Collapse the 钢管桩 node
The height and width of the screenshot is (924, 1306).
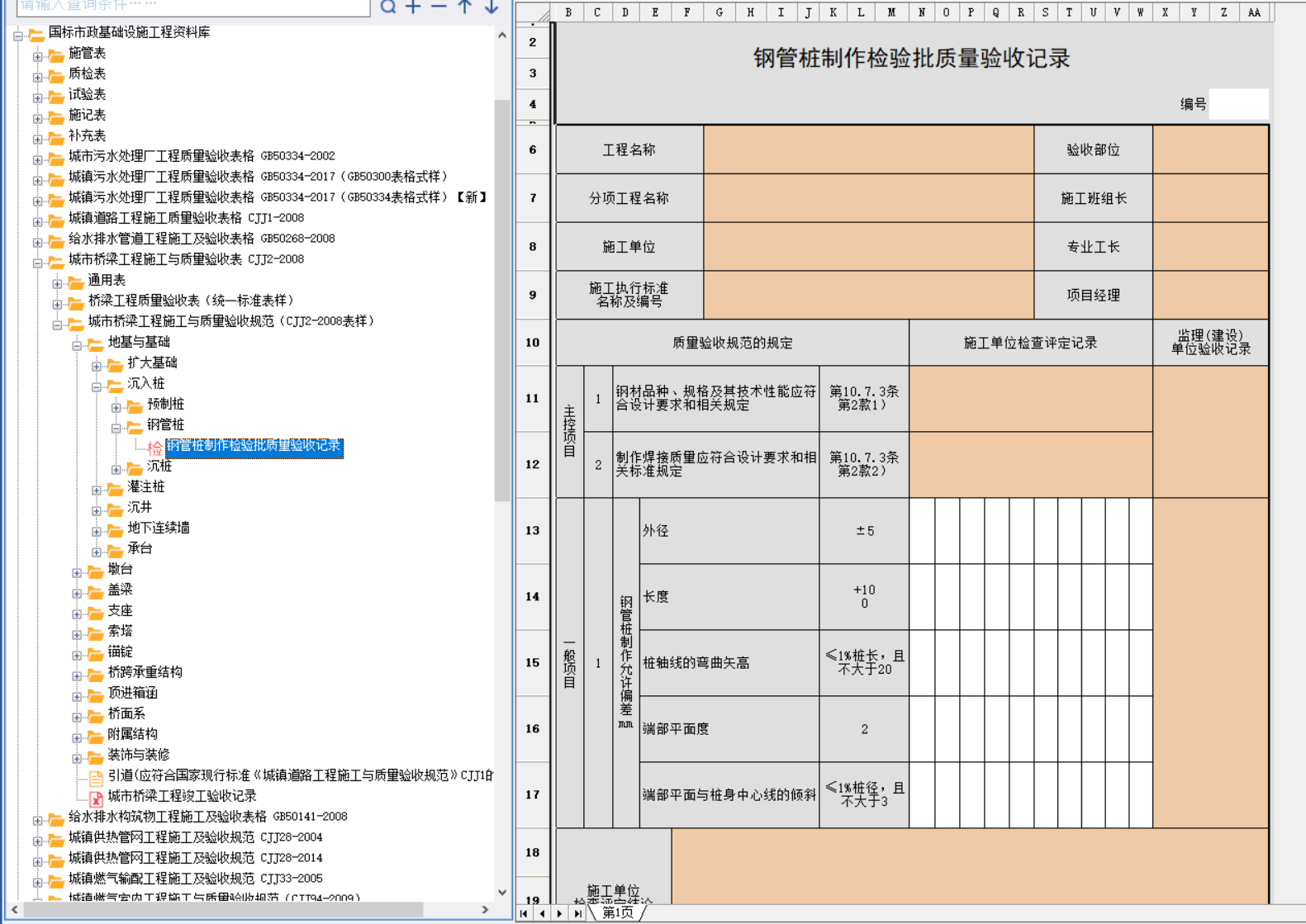tap(116, 428)
